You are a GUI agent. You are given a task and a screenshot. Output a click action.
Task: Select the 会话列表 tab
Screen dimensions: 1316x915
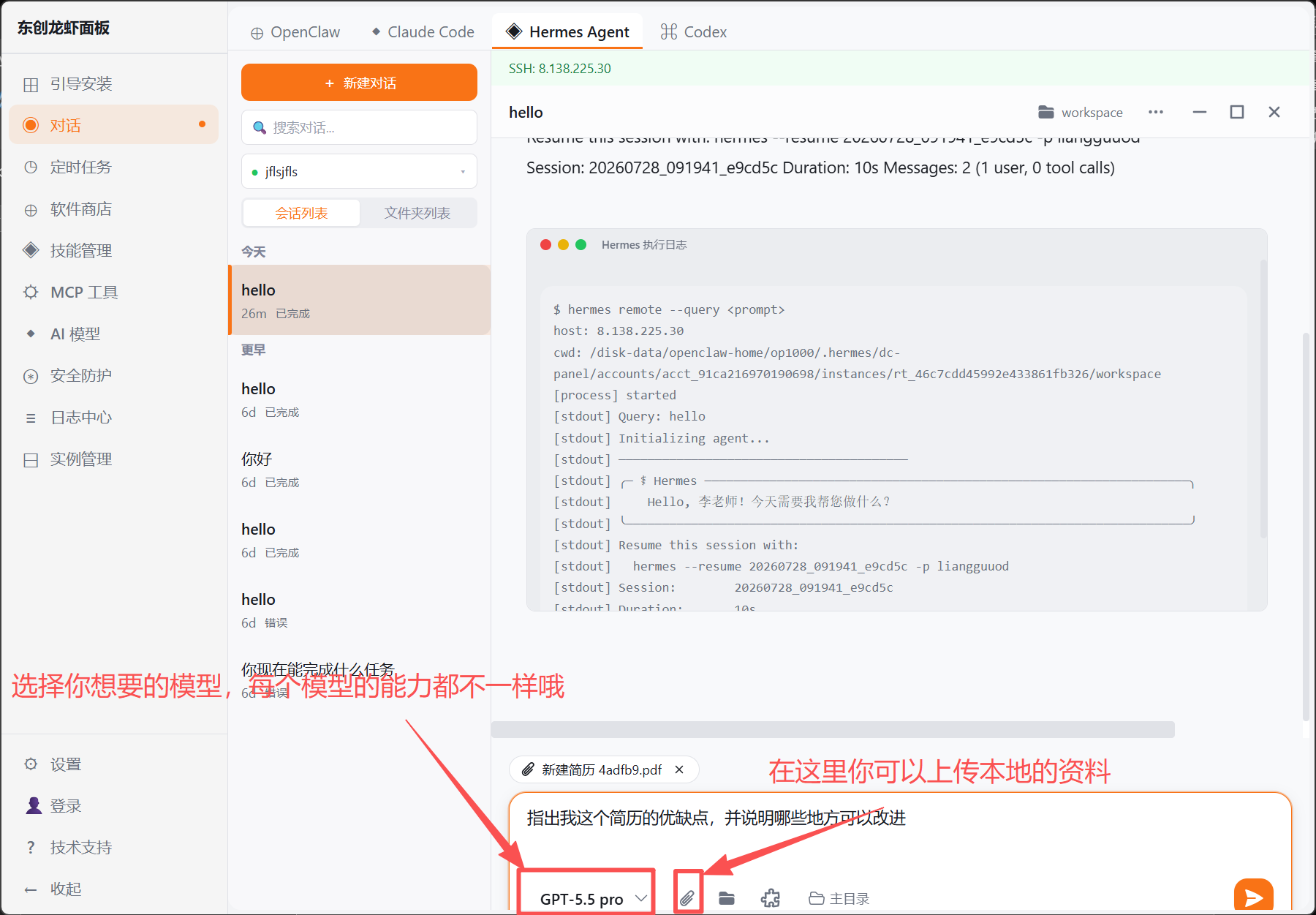[x=301, y=213]
